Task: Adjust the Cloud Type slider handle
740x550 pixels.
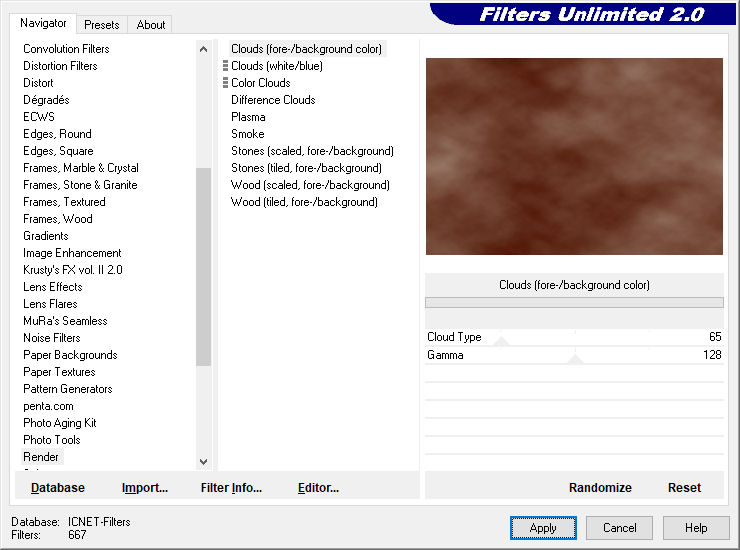Action: (x=501, y=341)
